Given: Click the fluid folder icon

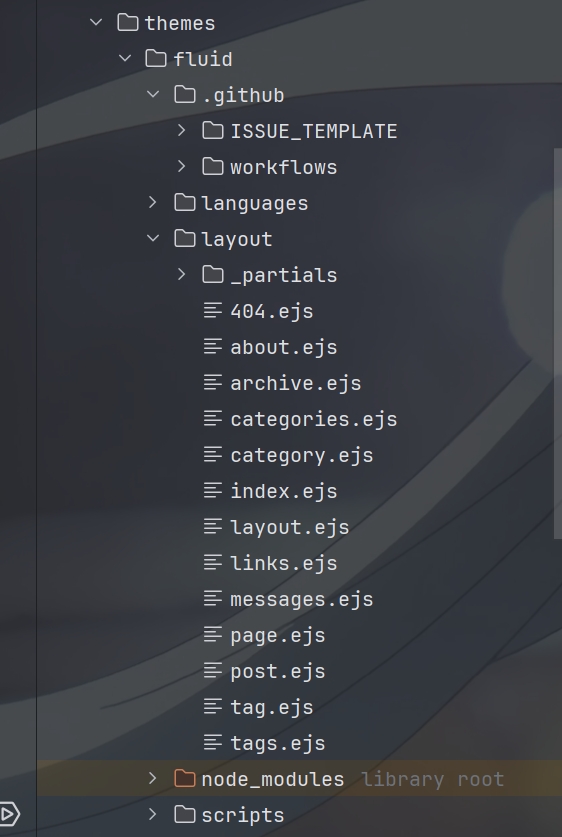Looking at the screenshot, I should pyautogui.click(x=156, y=58).
